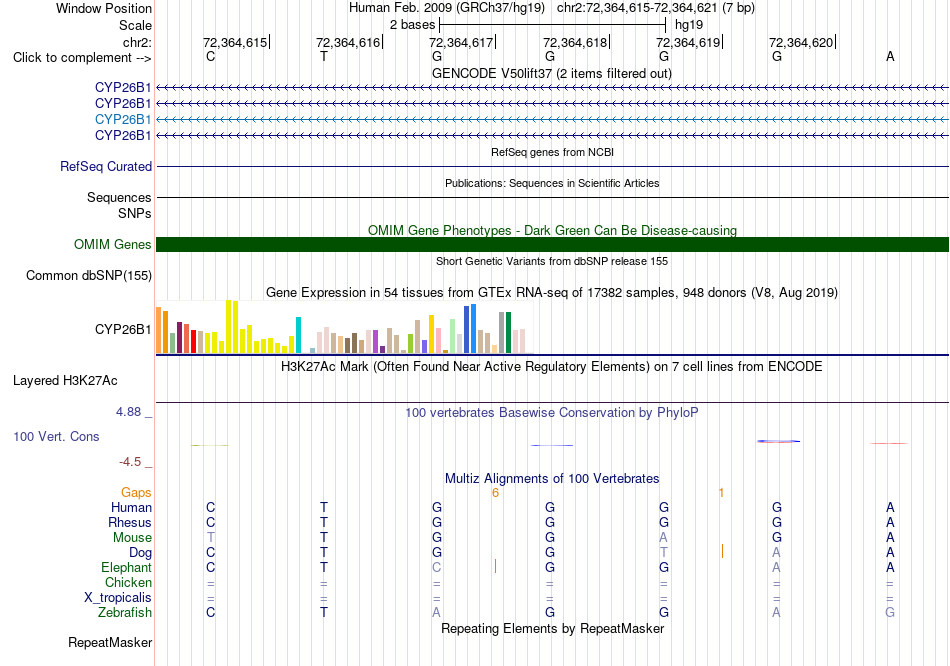950x666 pixels.
Task: Click the Scale label
Action: 135,25
